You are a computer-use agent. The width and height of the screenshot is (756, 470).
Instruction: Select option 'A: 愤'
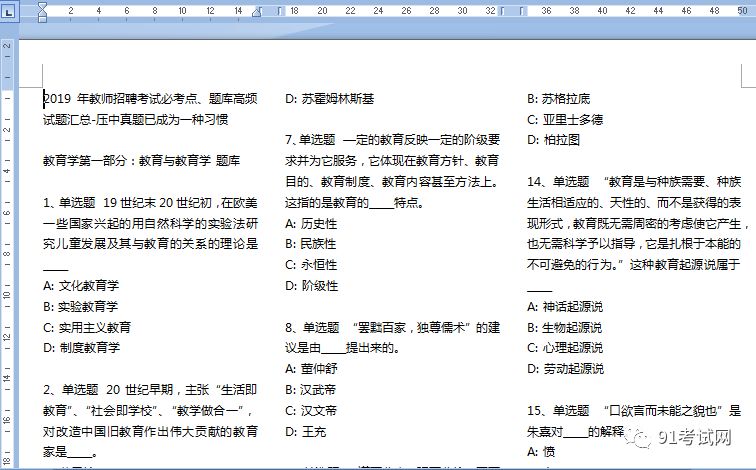click(x=541, y=452)
